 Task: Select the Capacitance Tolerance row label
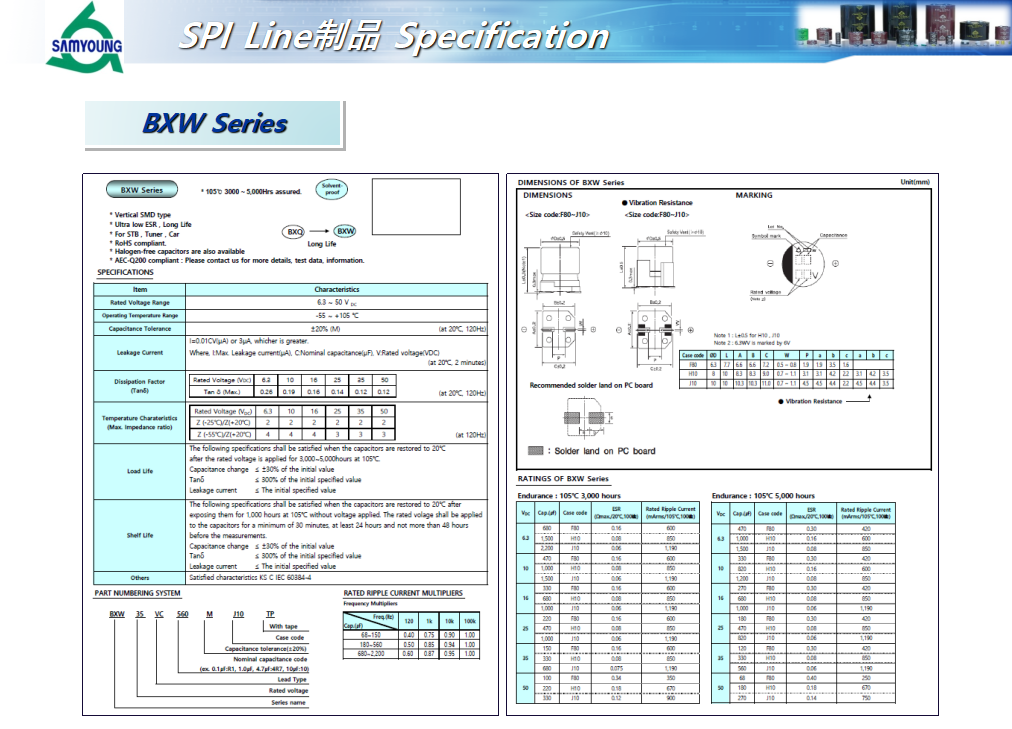click(139, 329)
